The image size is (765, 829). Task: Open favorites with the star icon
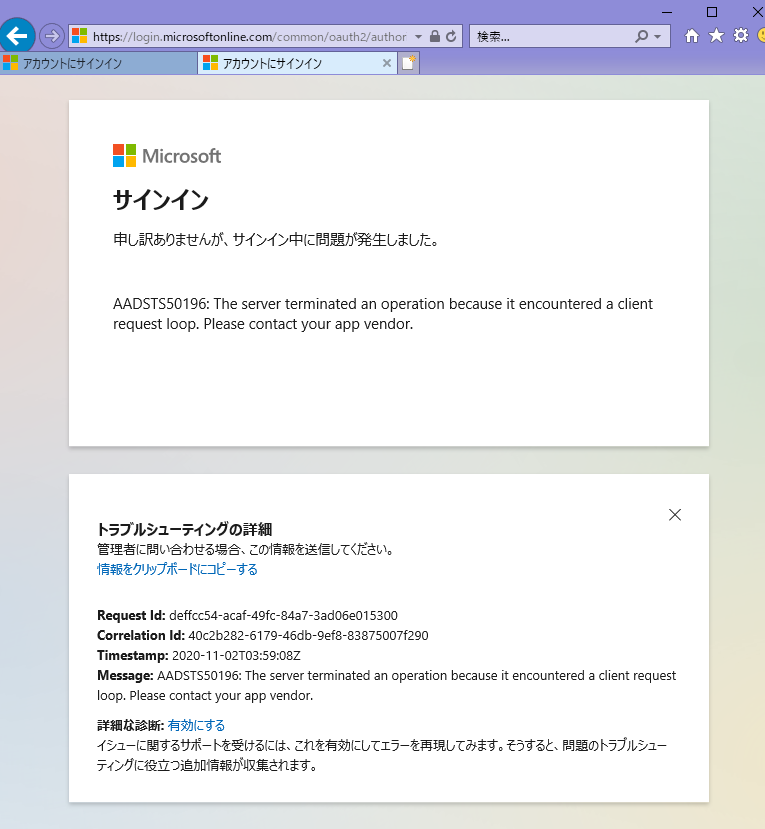pyautogui.click(x=716, y=35)
